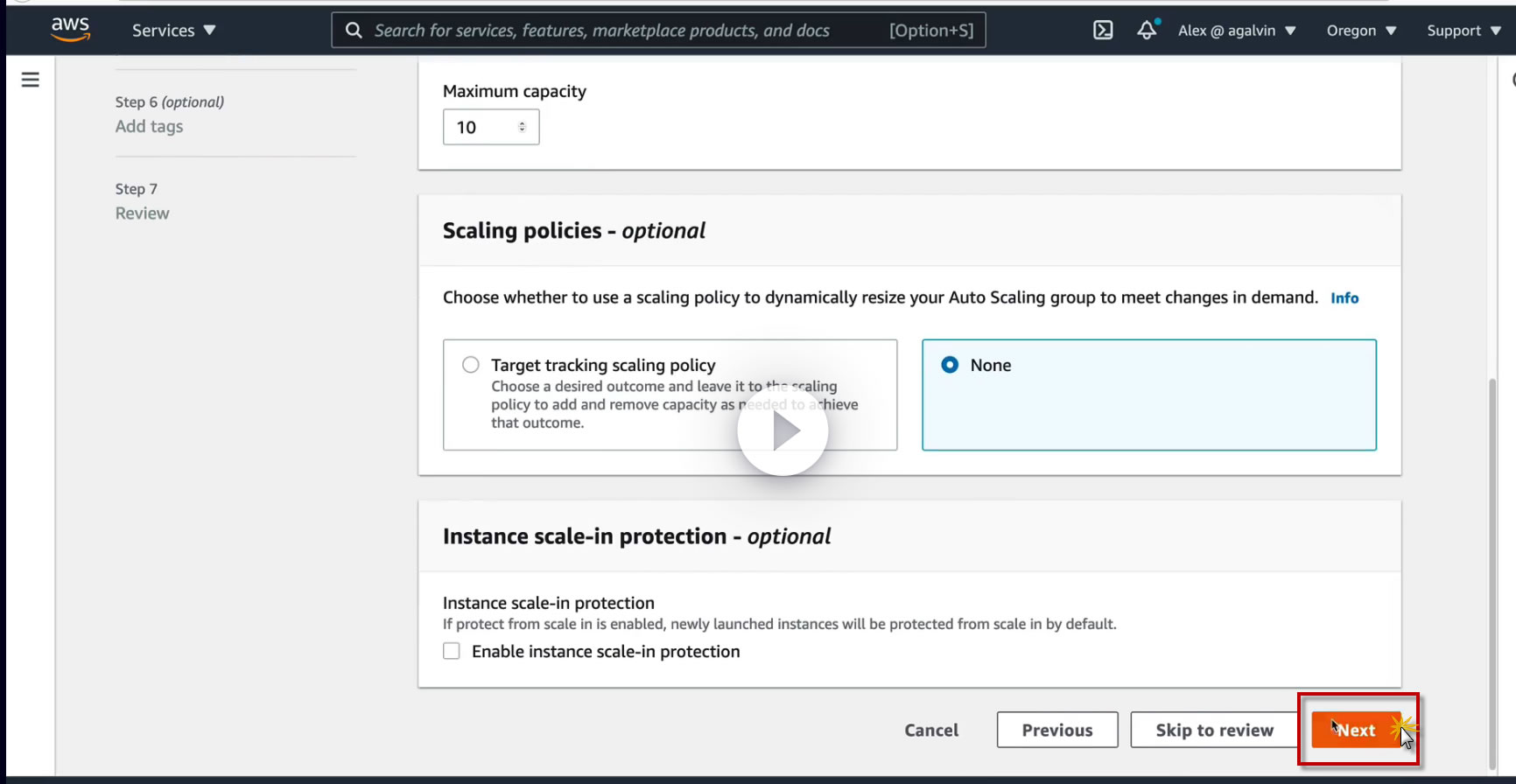This screenshot has width=1516, height=784.
Task: Click the Previous button
Action: (x=1056, y=730)
